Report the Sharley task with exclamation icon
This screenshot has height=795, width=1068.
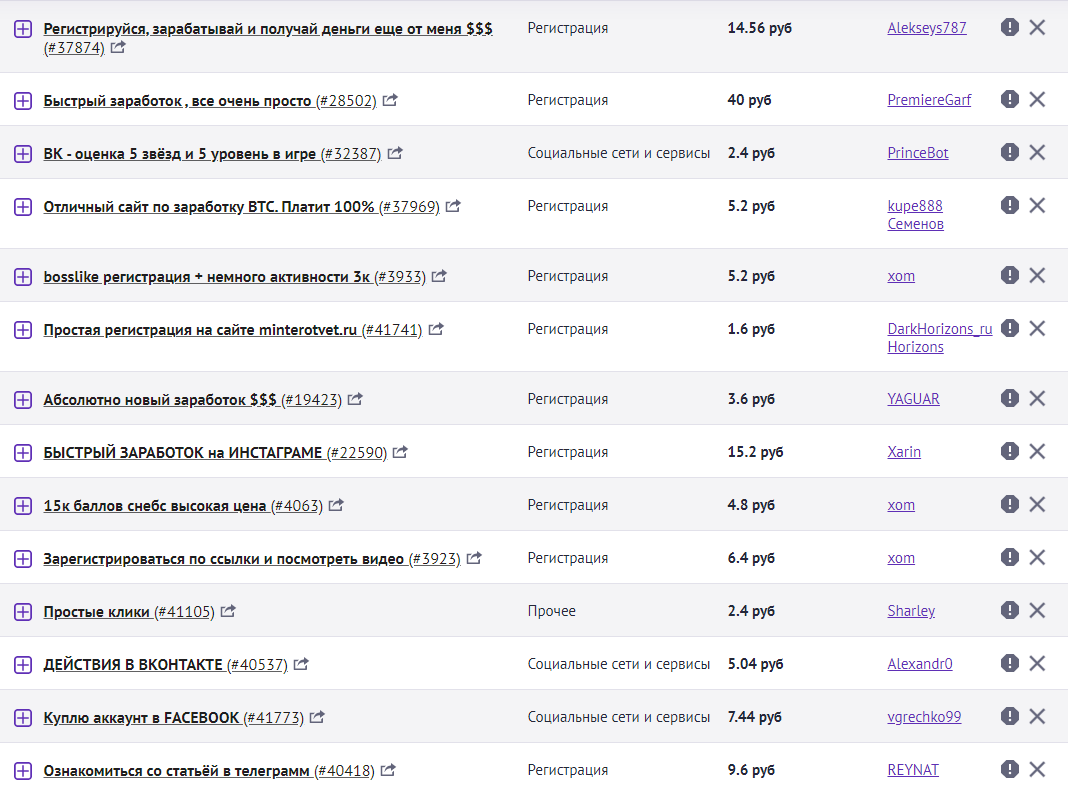click(1009, 610)
